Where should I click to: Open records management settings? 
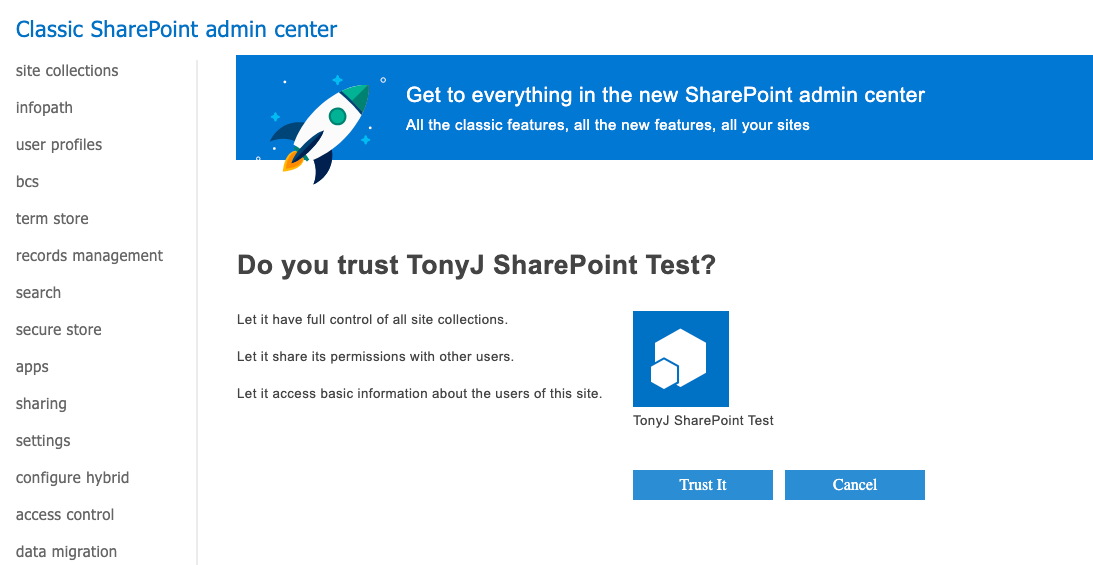pos(89,256)
